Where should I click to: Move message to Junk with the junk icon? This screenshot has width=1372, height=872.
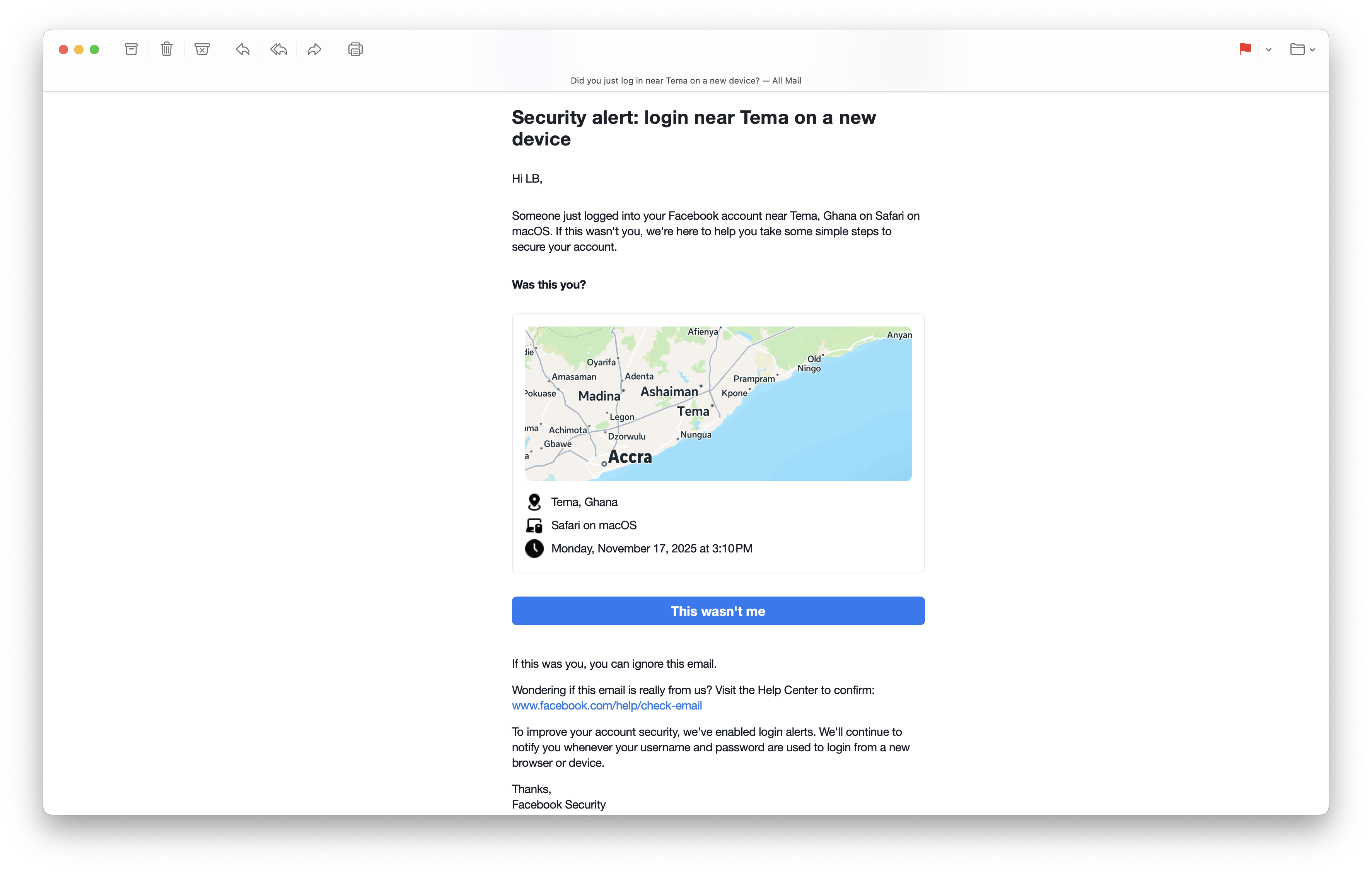point(202,50)
